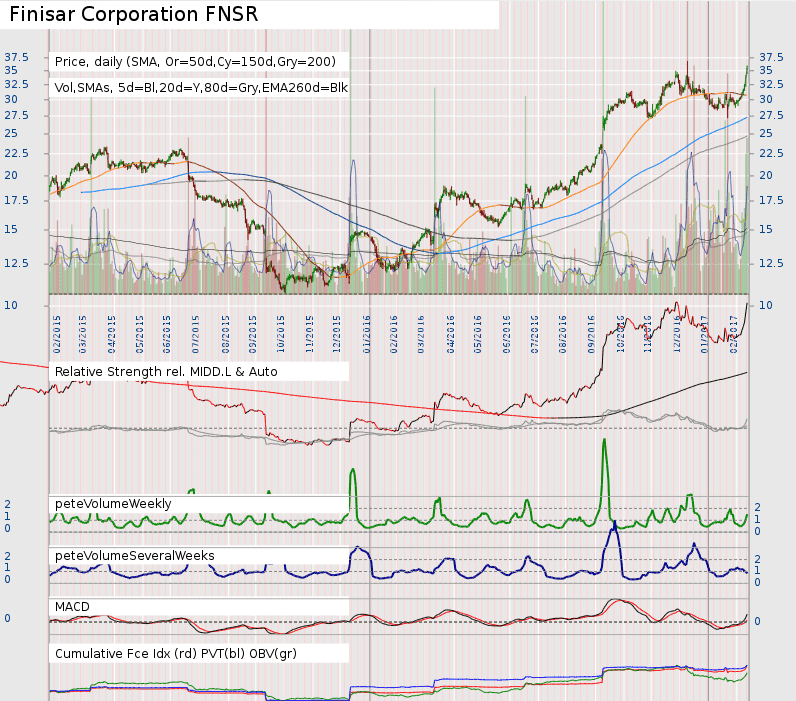
Task: Click the 07/2016 date axis label
Action: 534,335
